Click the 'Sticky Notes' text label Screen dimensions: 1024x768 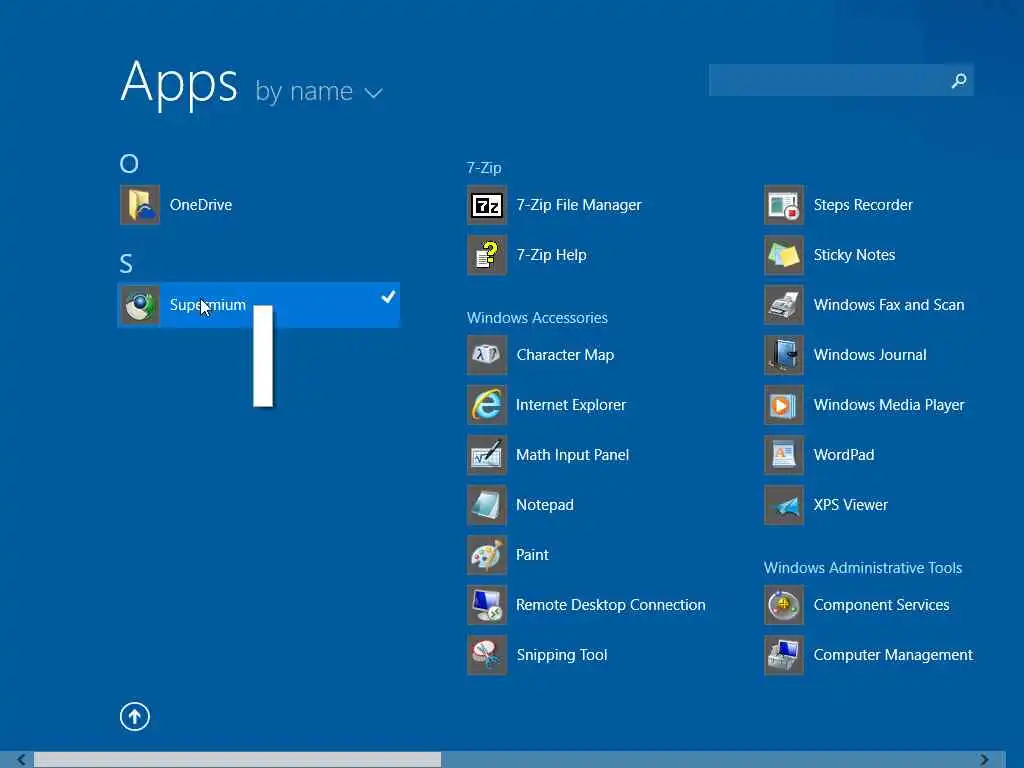[854, 255]
